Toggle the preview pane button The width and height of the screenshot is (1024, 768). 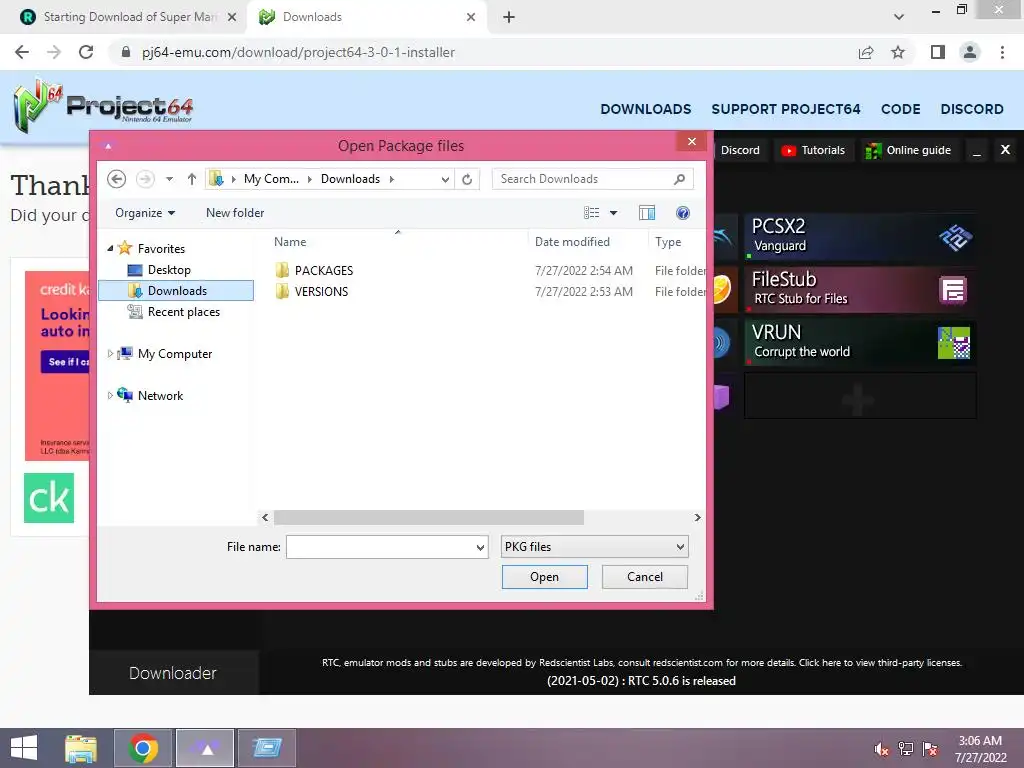647,213
